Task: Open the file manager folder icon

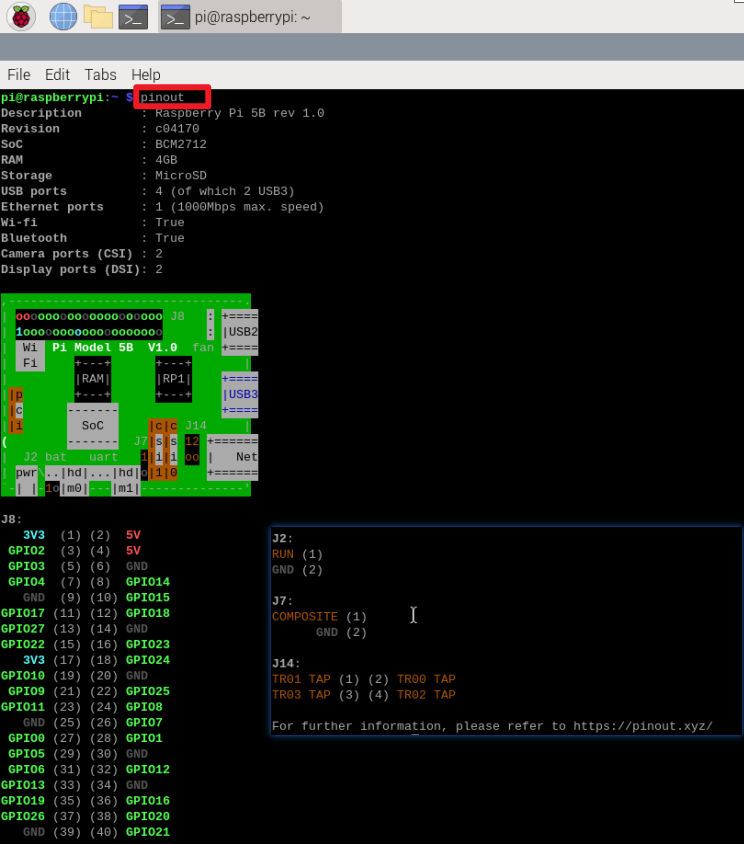Action: [98, 17]
